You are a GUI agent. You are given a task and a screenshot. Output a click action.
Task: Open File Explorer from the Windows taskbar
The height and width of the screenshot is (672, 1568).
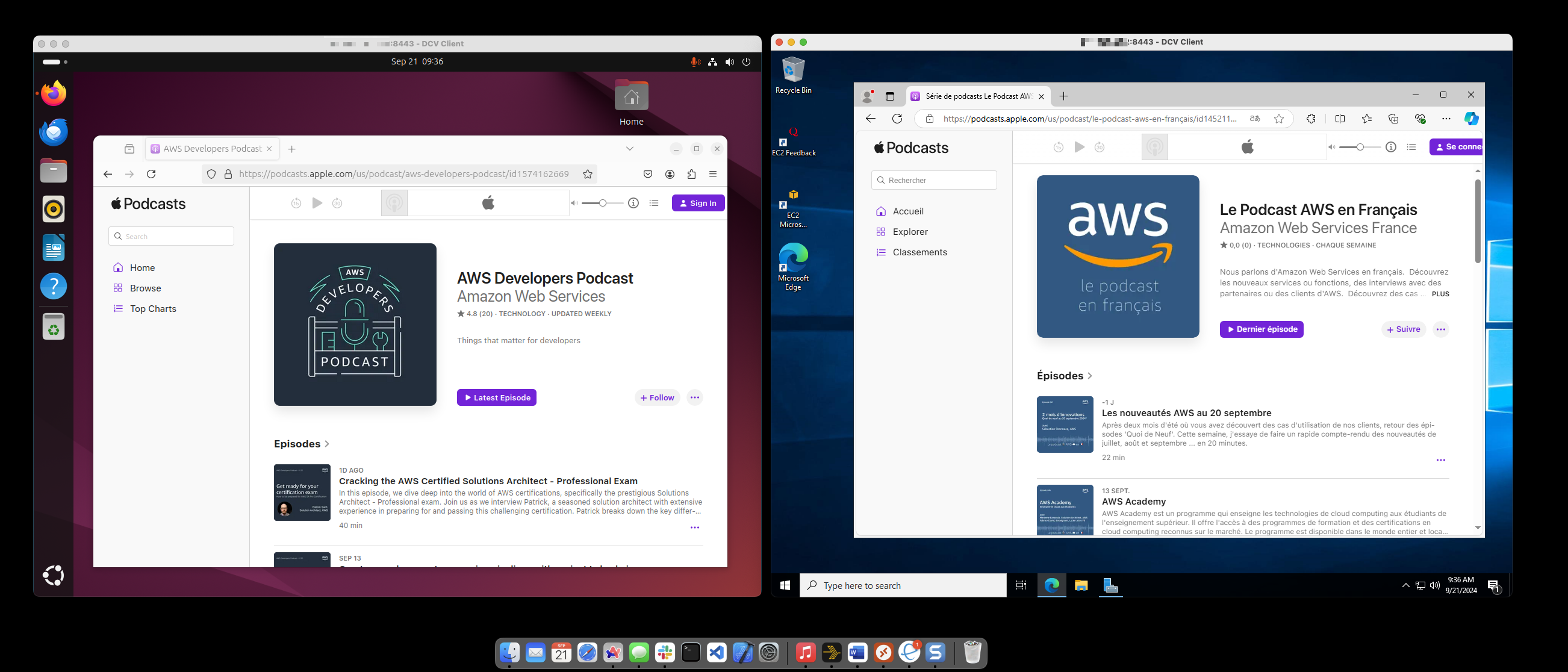(x=1081, y=586)
